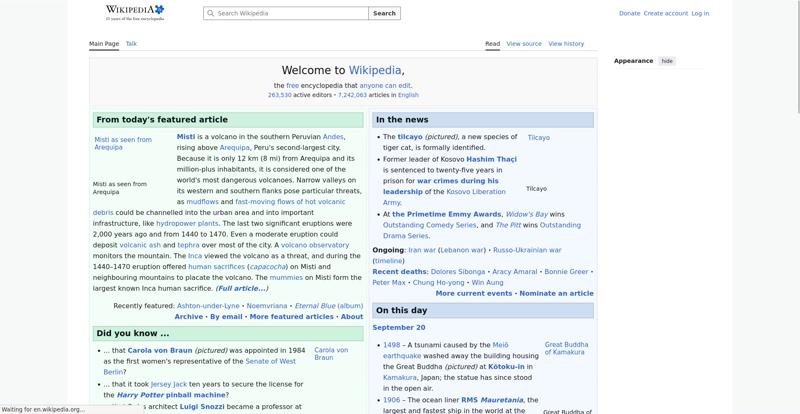Open the Log in link
The width and height of the screenshot is (800, 414).
click(700, 13)
